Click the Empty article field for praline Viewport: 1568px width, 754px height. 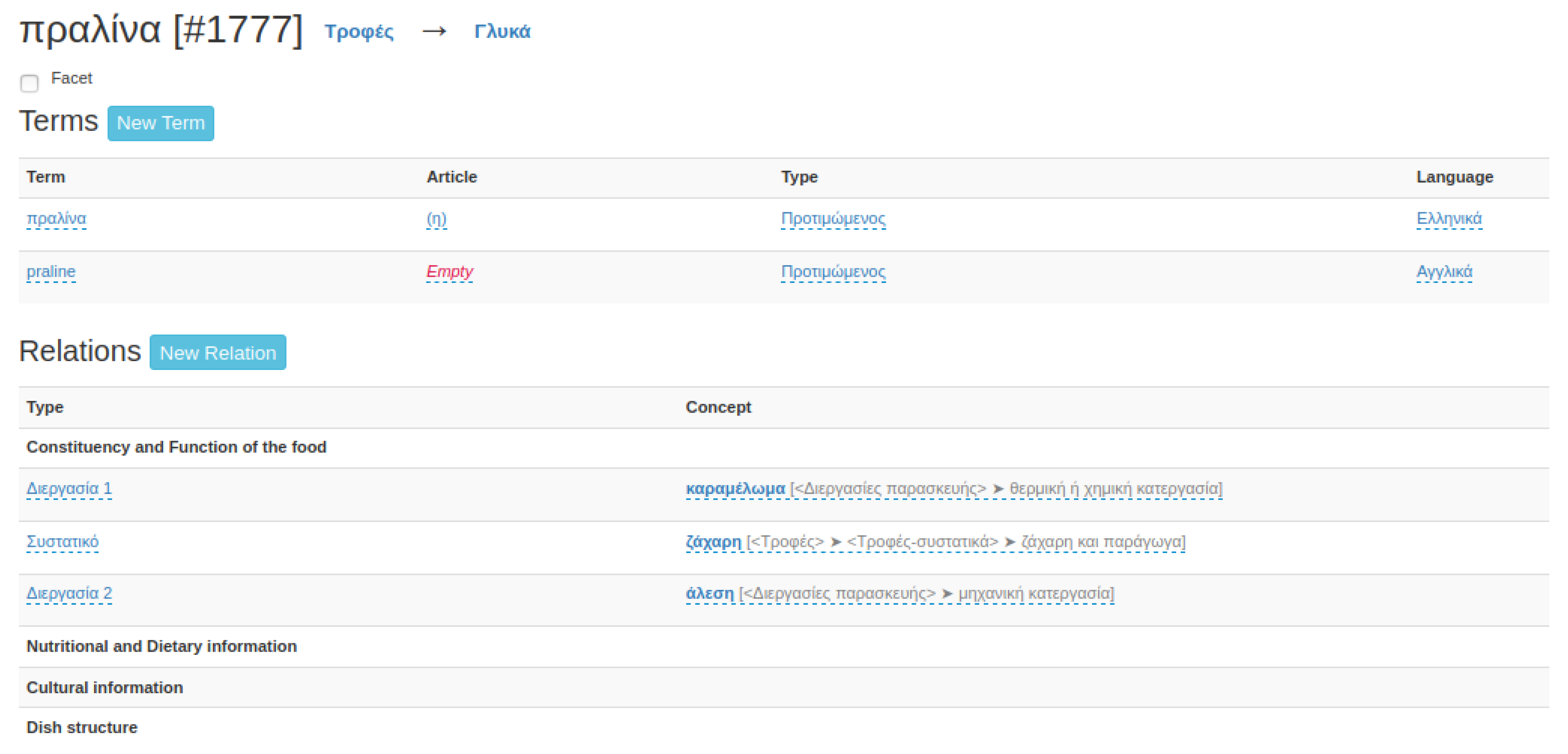pyautogui.click(x=449, y=272)
